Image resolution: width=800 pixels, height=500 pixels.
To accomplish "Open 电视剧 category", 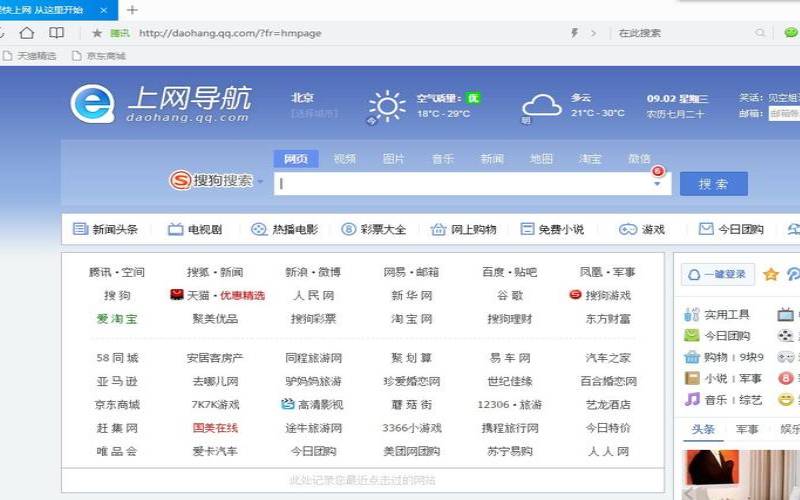I will [x=195, y=229].
